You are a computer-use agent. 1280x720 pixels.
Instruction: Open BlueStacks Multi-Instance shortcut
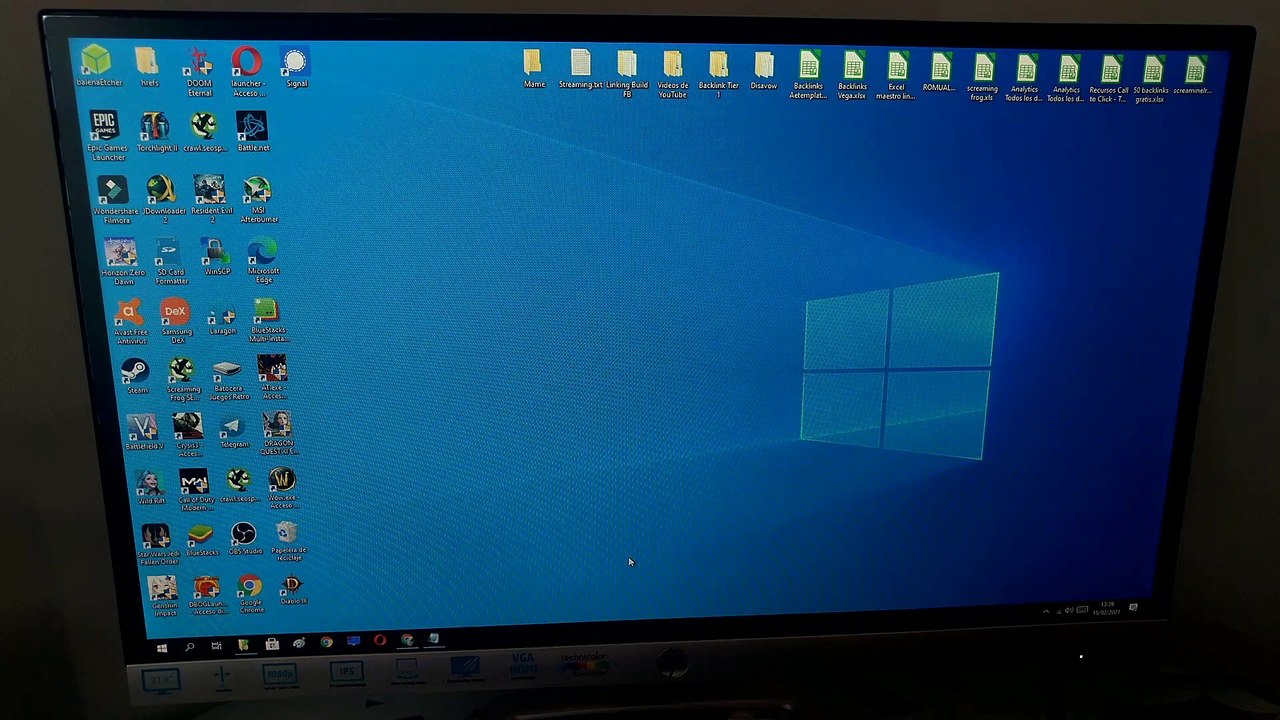pos(267,321)
